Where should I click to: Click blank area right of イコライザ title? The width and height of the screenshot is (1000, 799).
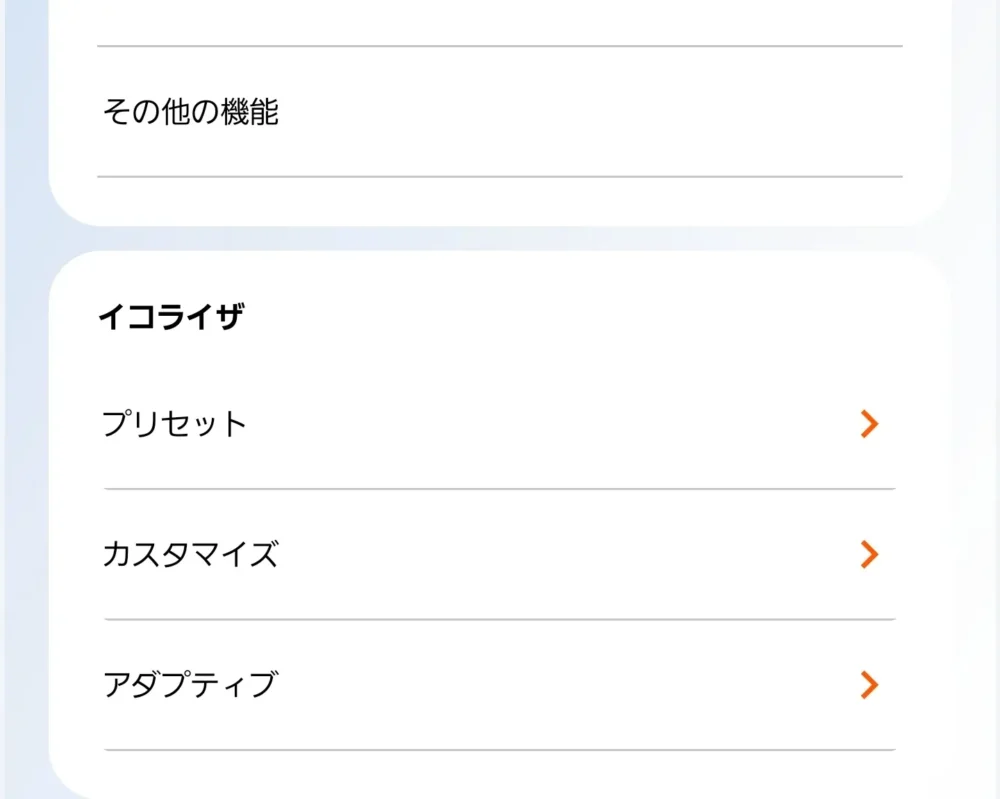point(600,317)
